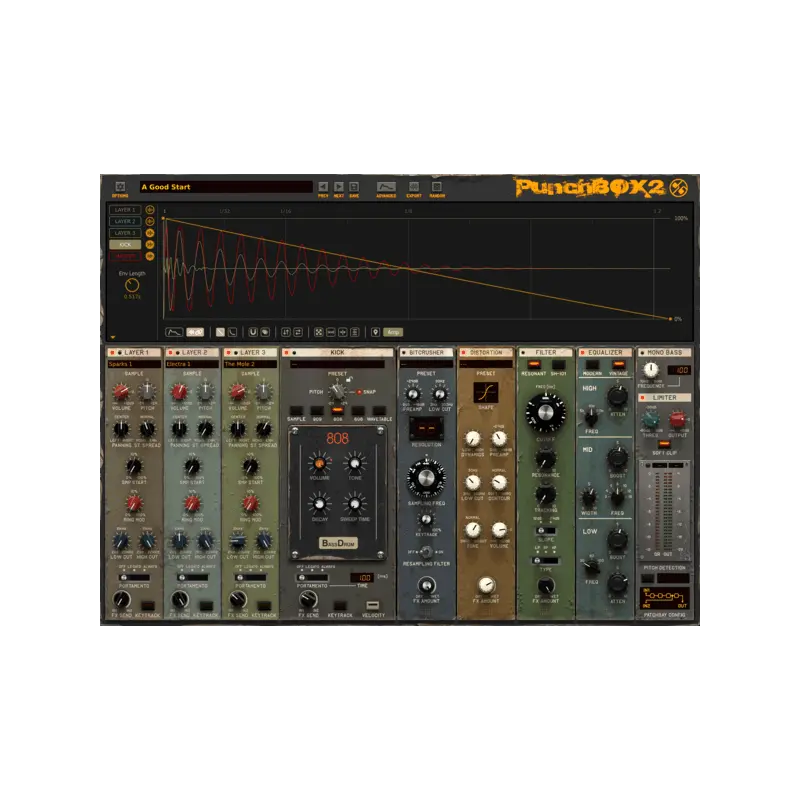The height and width of the screenshot is (800, 800).
Task: Toggle Layer 2 module power LED
Action: click(x=170, y=353)
